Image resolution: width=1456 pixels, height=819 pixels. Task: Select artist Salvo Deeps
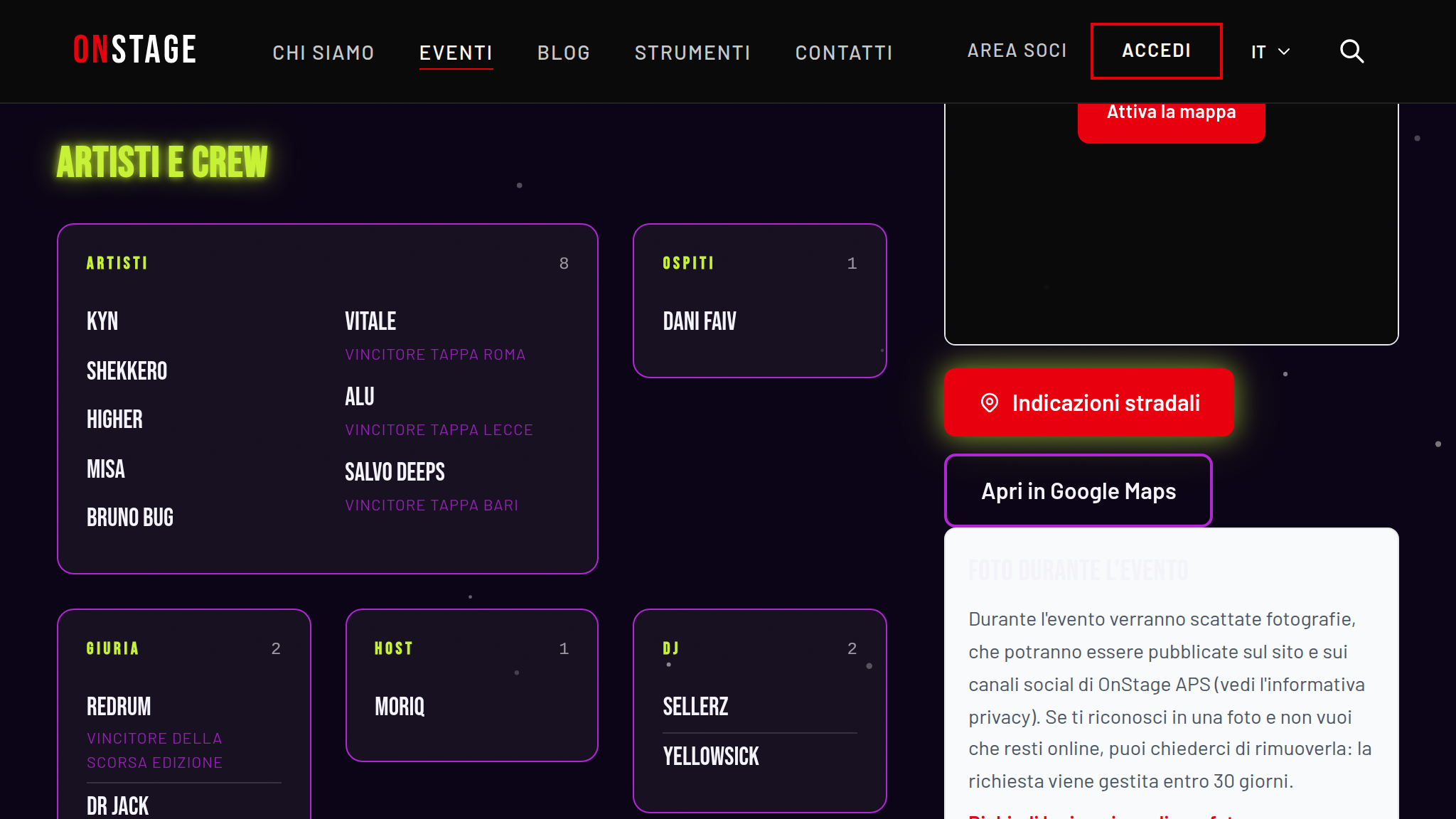(395, 472)
